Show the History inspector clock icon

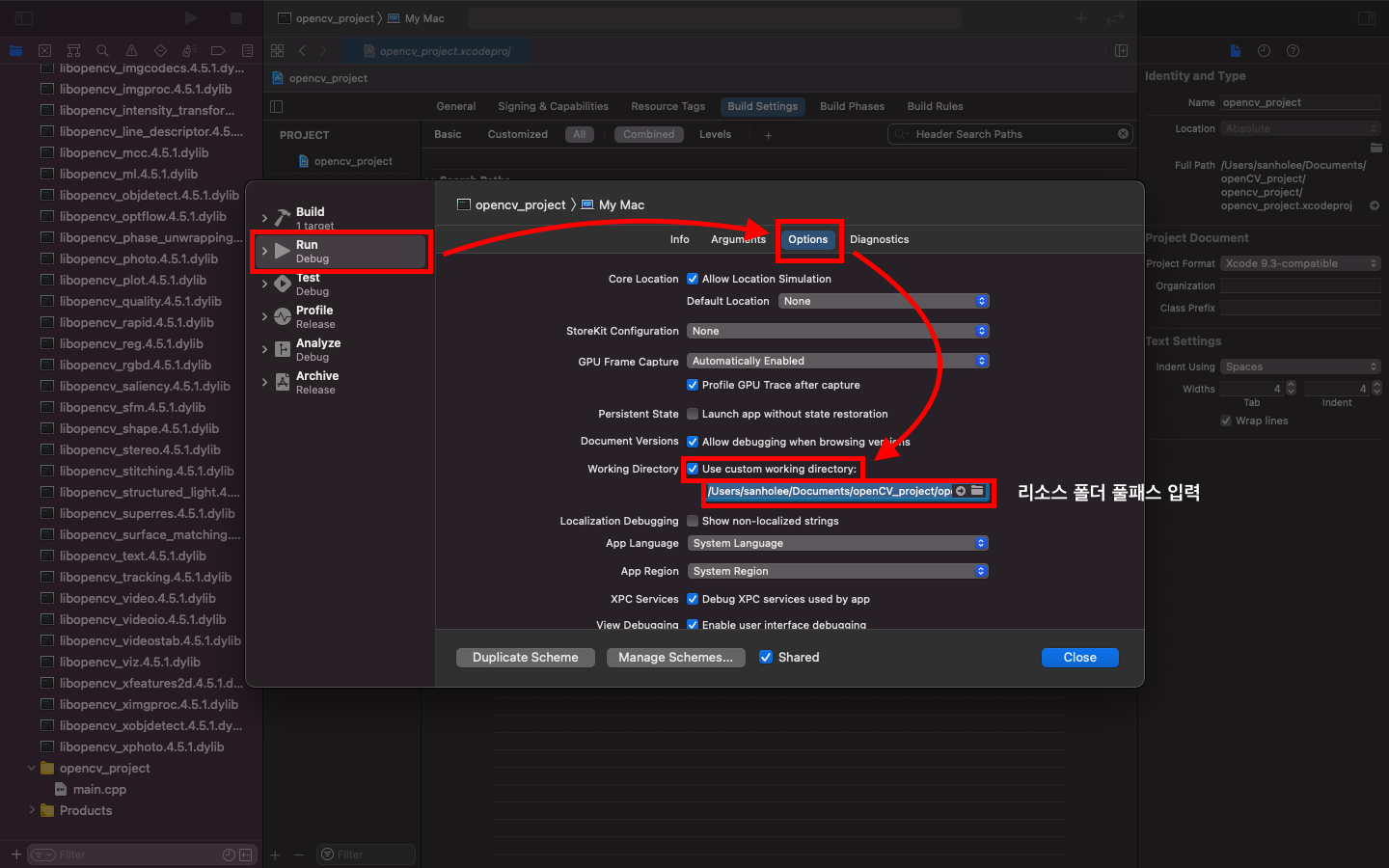click(1264, 50)
